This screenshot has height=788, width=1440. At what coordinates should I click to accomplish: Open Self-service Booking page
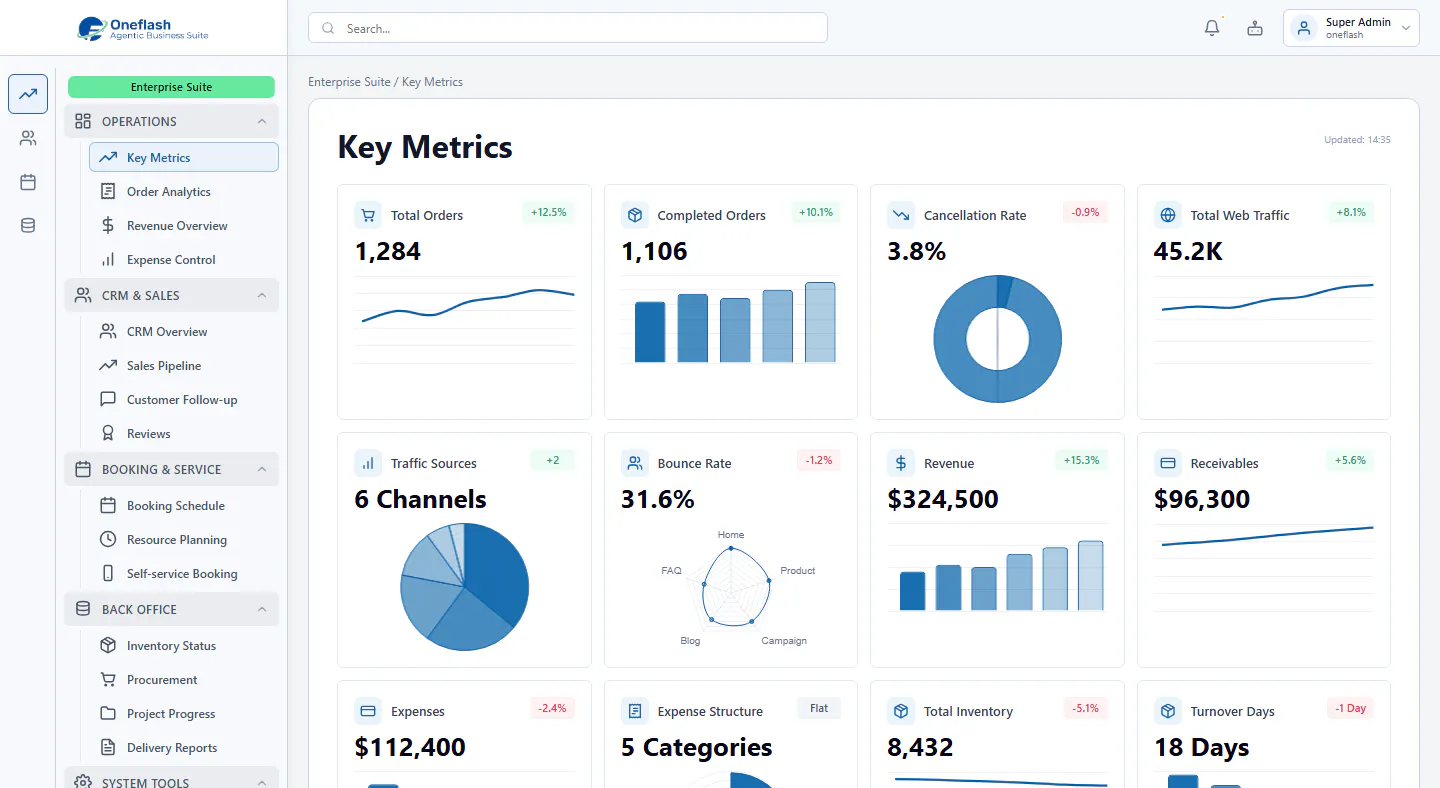tap(184, 573)
